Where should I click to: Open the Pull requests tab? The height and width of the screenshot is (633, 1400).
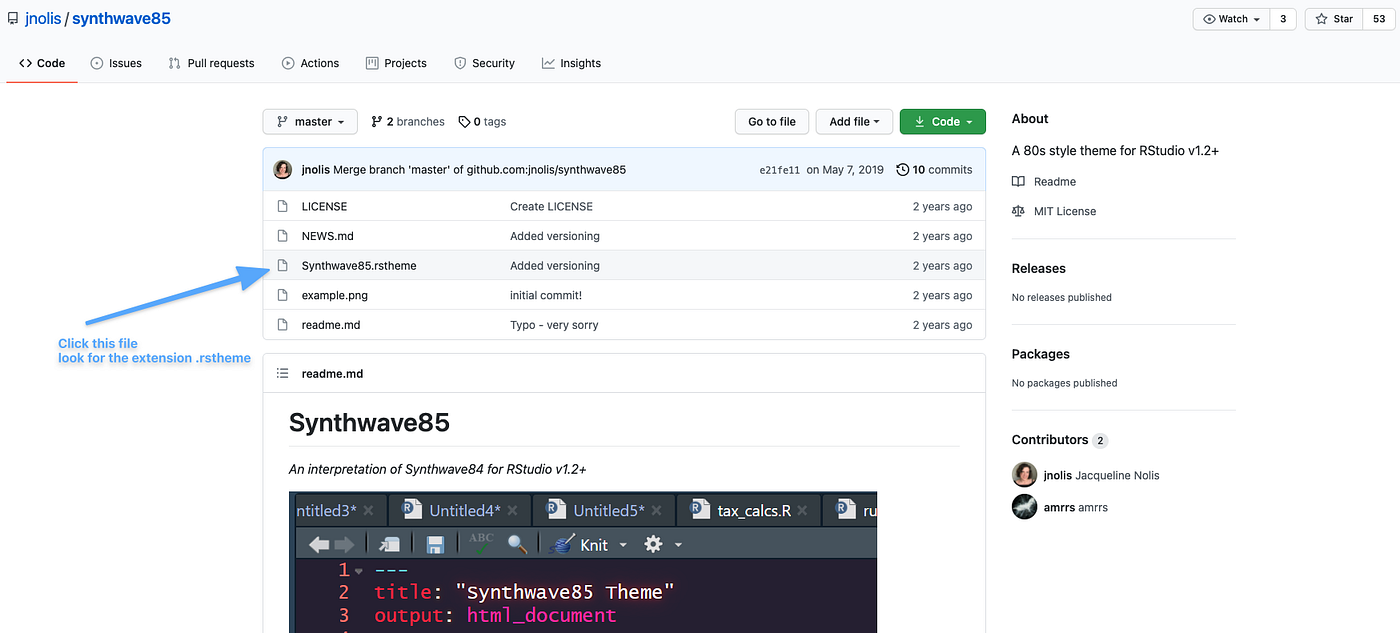pyautogui.click(x=211, y=63)
